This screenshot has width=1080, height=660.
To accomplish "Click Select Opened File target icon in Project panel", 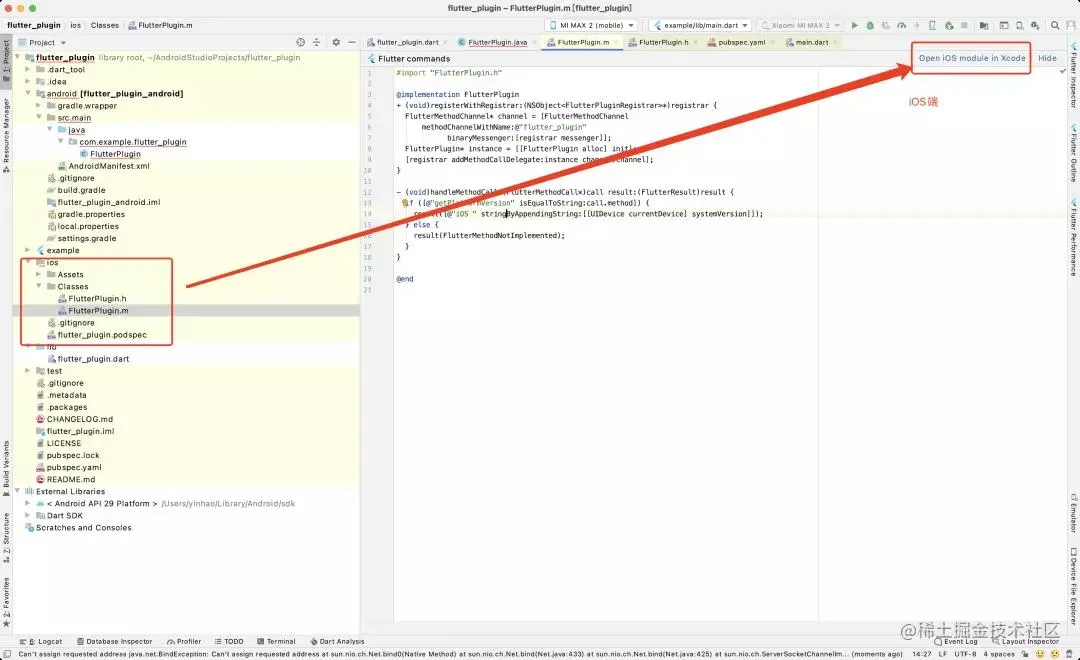I will tap(300, 42).
